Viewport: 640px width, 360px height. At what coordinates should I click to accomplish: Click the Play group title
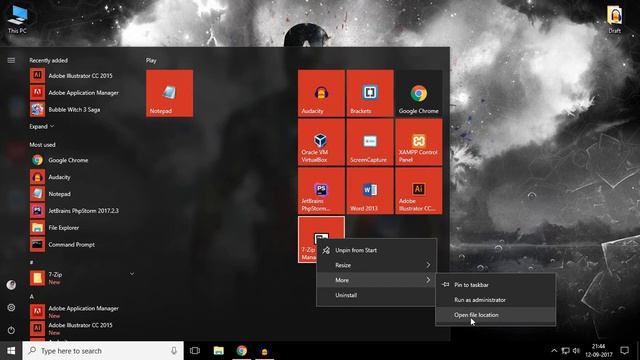[151, 60]
